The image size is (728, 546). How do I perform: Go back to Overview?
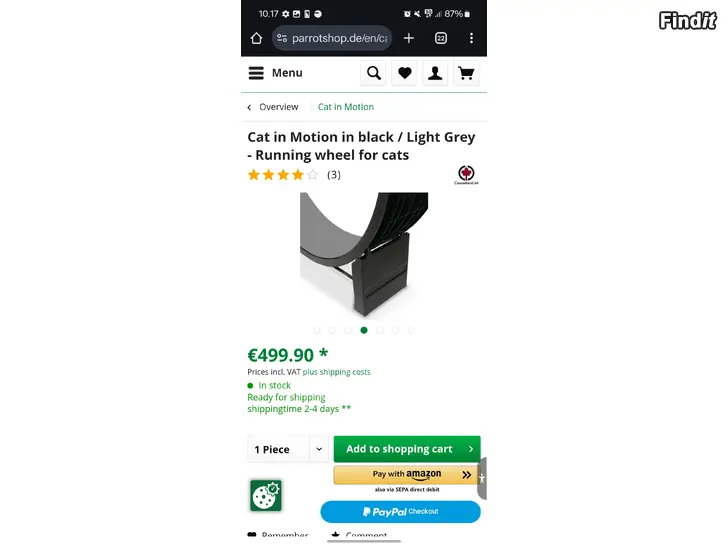[x=273, y=107]
